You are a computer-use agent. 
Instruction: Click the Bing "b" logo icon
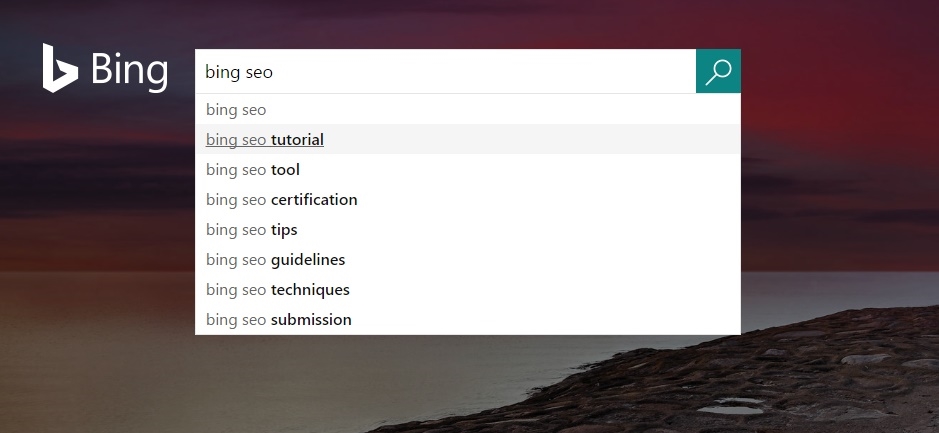click(60, 68)
